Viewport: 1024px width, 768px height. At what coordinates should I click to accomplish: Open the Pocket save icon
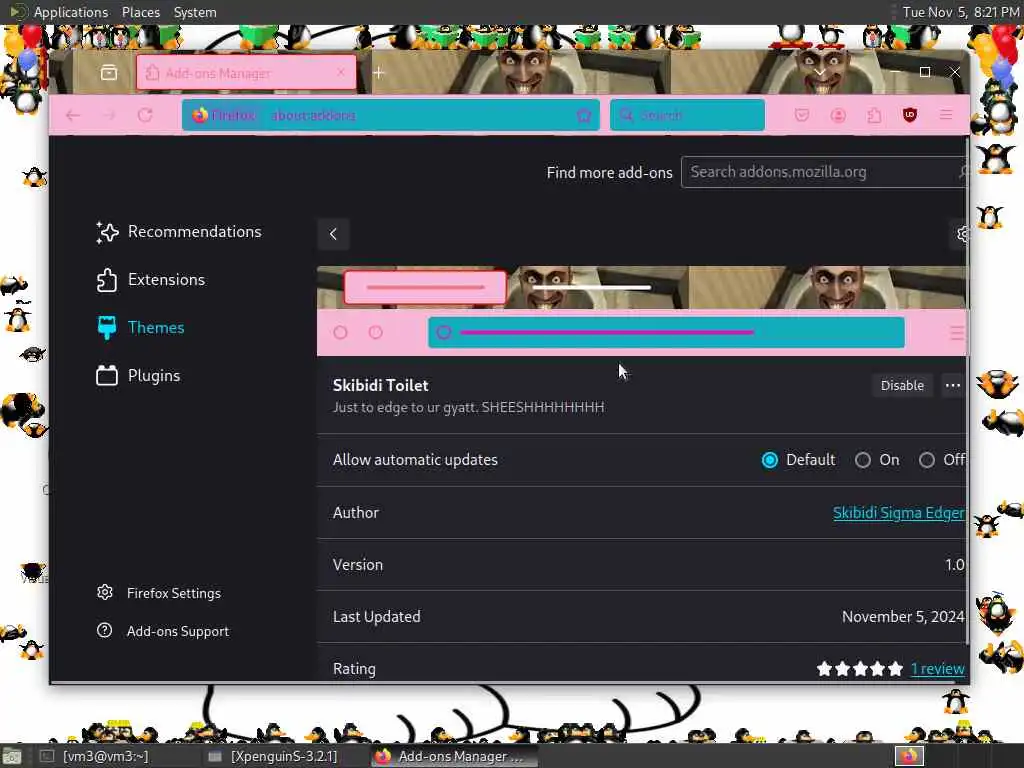click(x=802, y=115)
